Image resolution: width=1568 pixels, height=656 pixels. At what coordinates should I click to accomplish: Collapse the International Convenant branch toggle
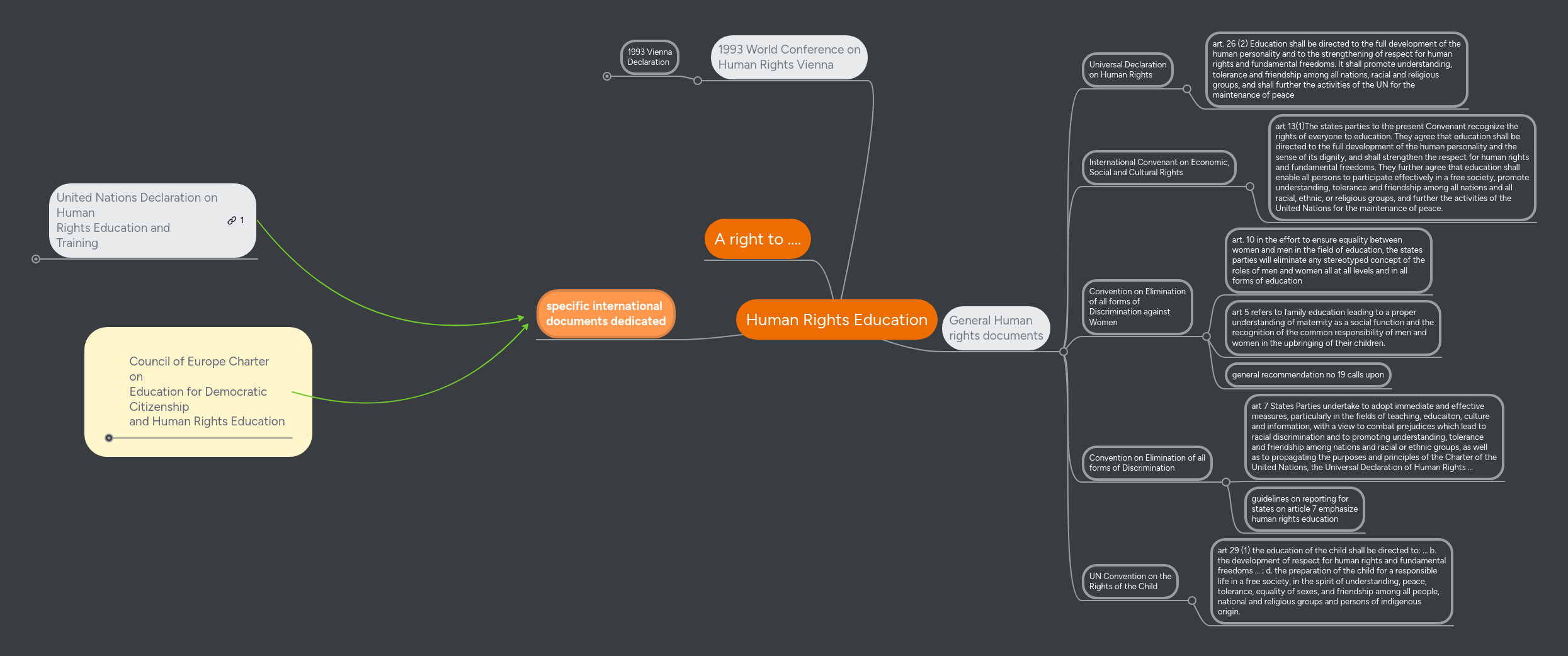tap(1250, 187)
